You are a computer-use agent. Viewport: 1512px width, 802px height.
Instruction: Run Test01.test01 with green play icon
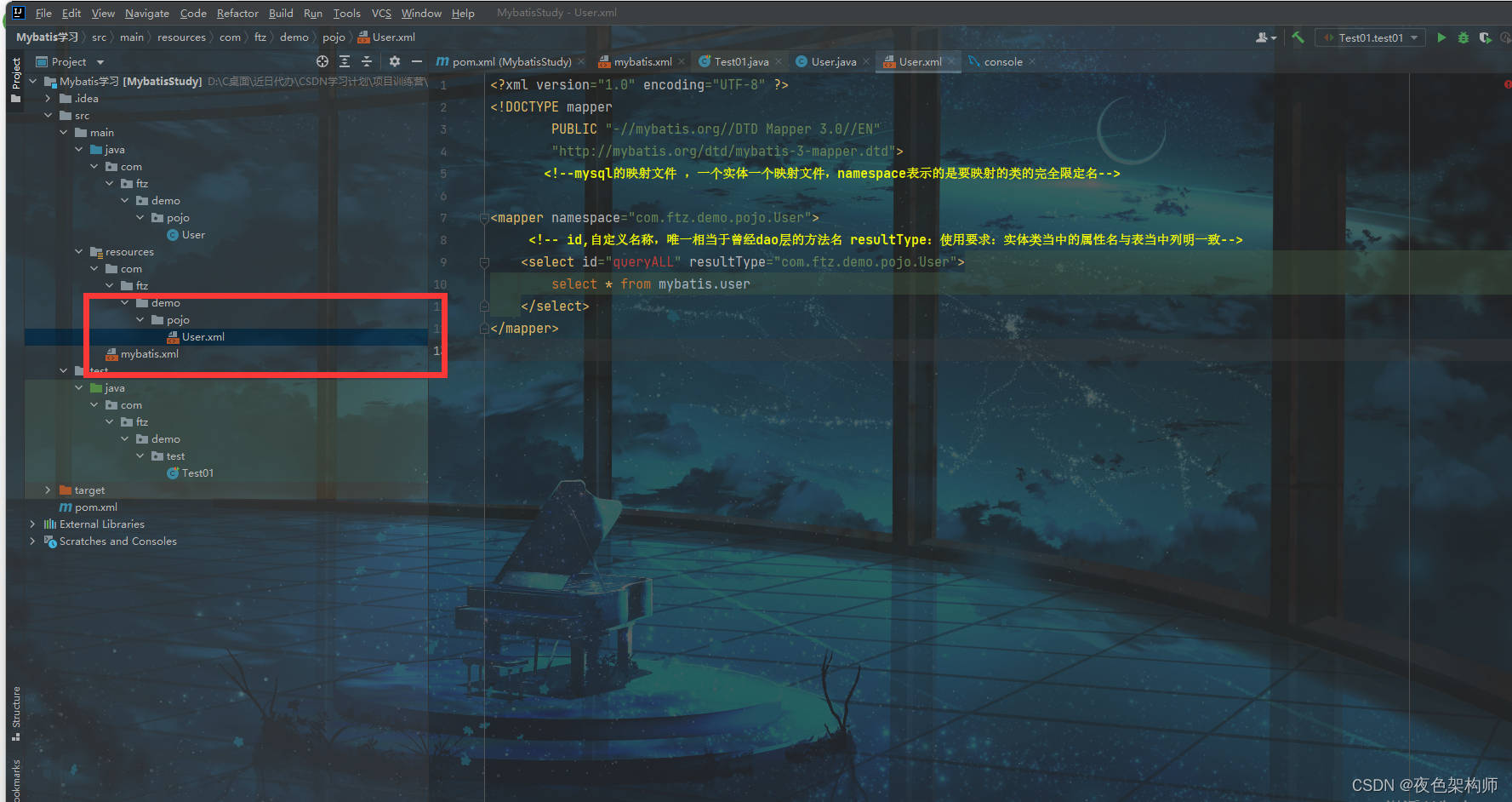pyautogui.click(x=1441, y=37)
